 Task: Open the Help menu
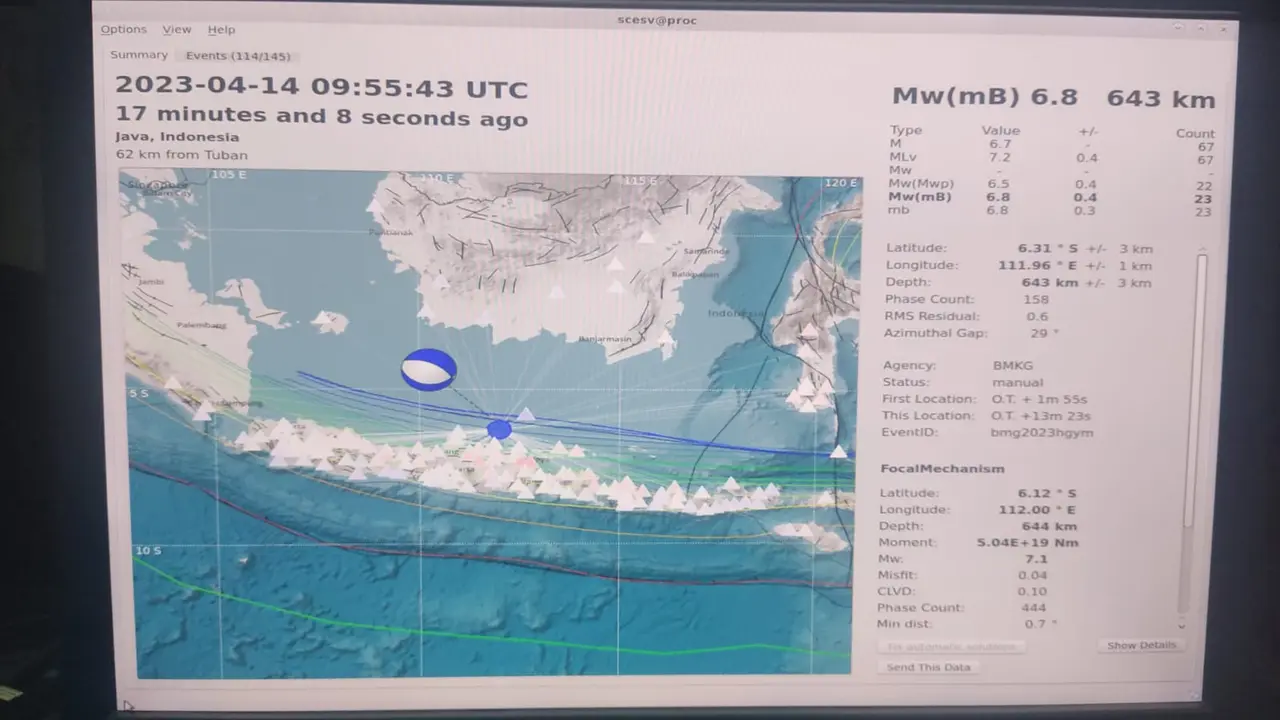click(x=221, y=30)
